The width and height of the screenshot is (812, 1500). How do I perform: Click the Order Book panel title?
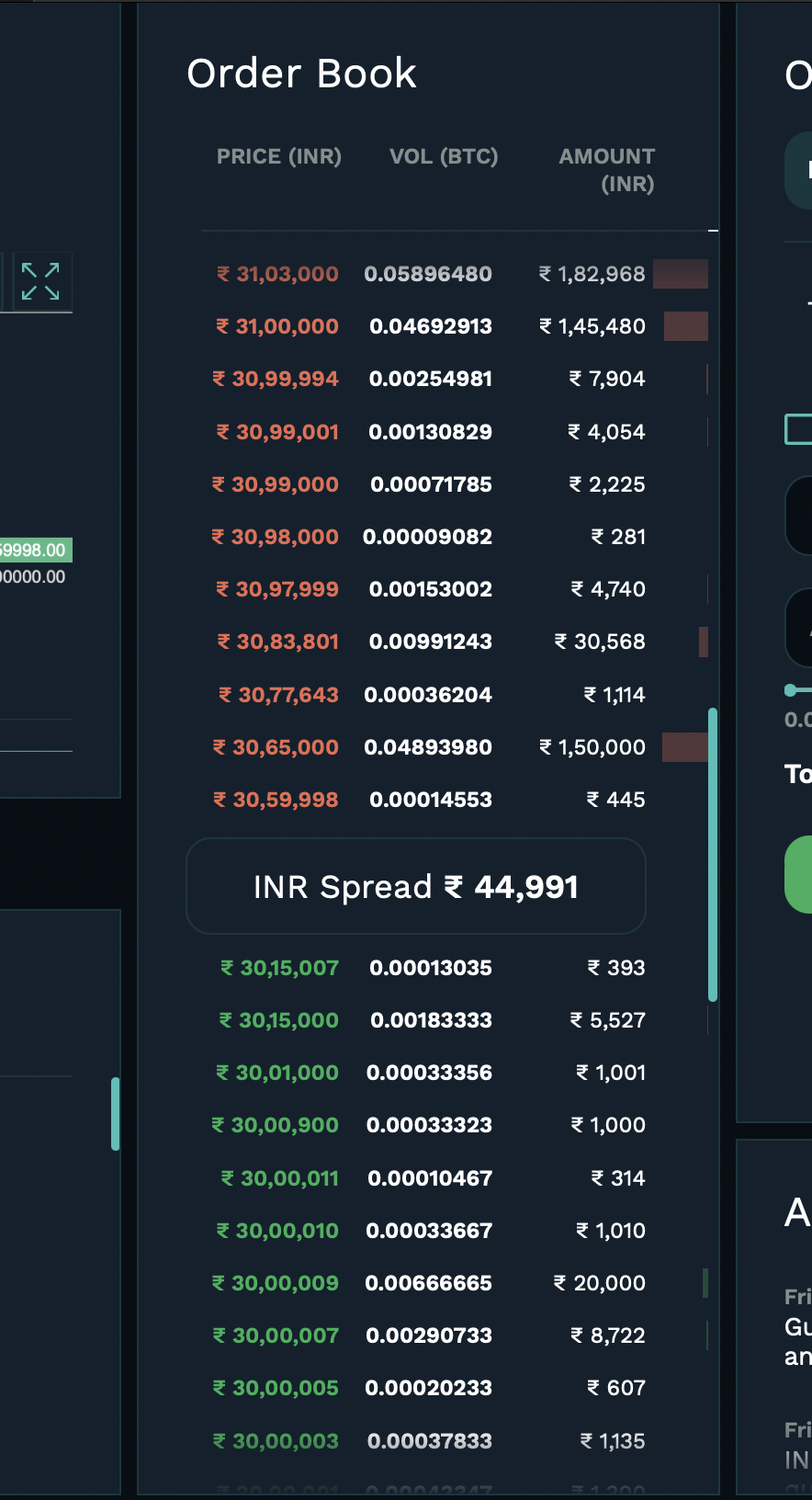(302, 74)
